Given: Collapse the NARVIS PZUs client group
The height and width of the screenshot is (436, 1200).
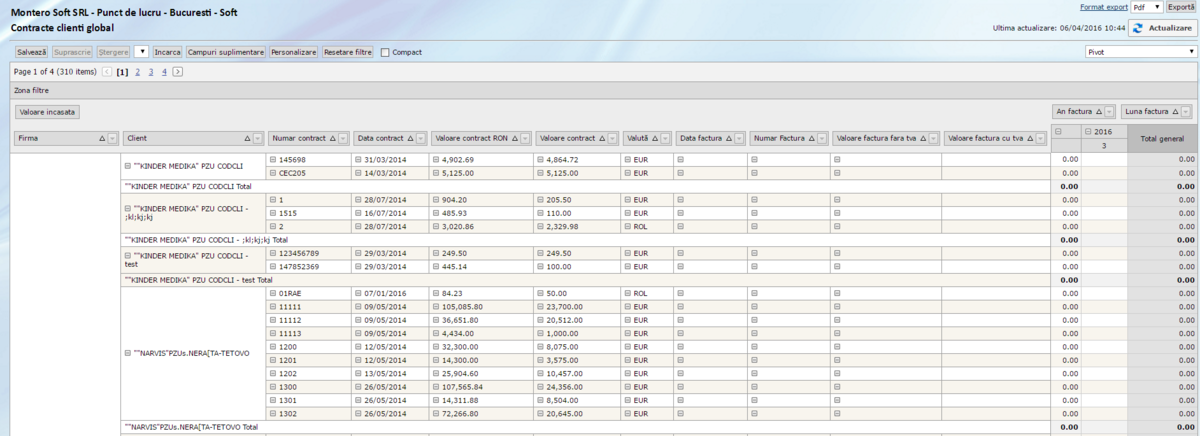Looking at the screenshot, I should click(x=128, y=353).
